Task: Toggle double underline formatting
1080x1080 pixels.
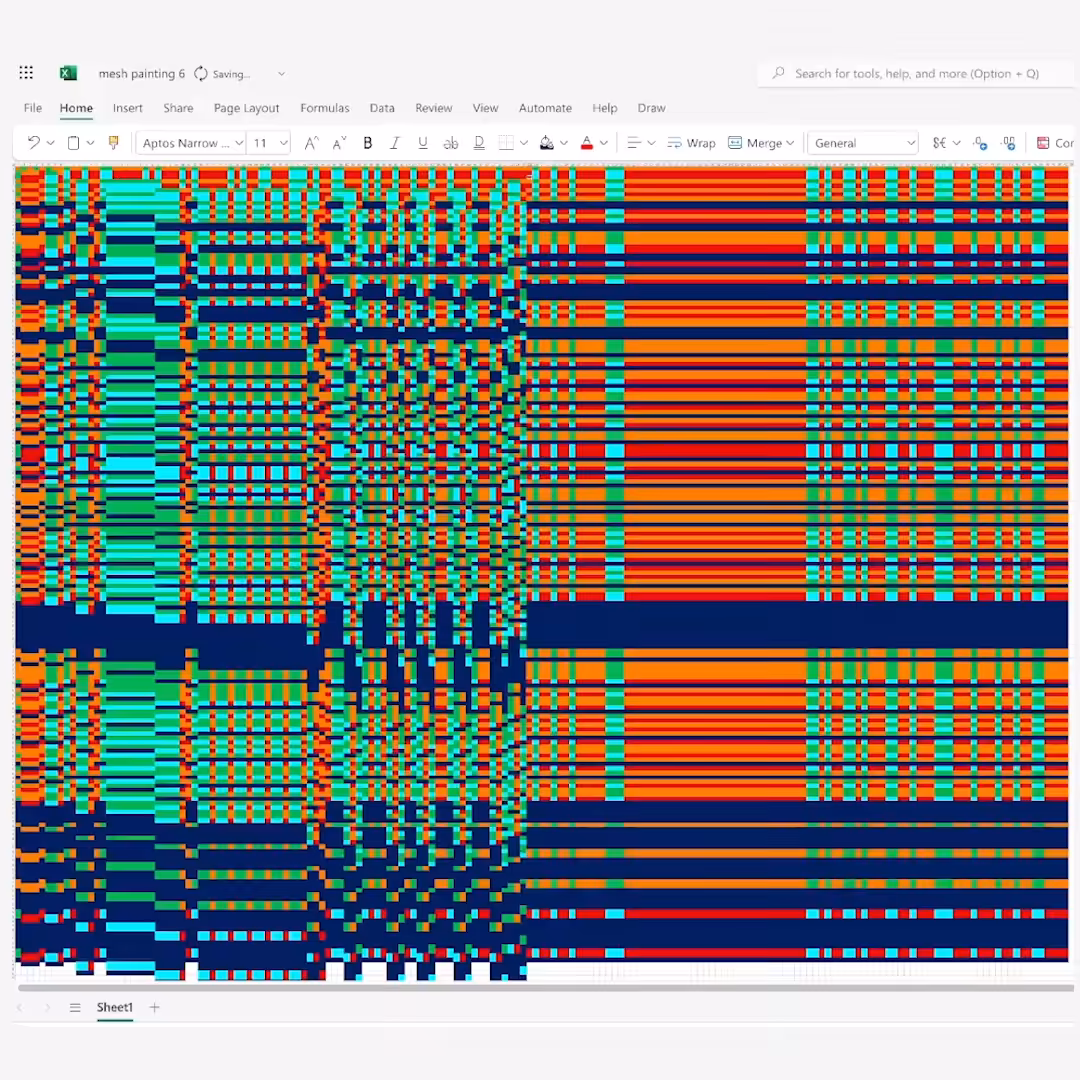Action: [x=479, y=143]
